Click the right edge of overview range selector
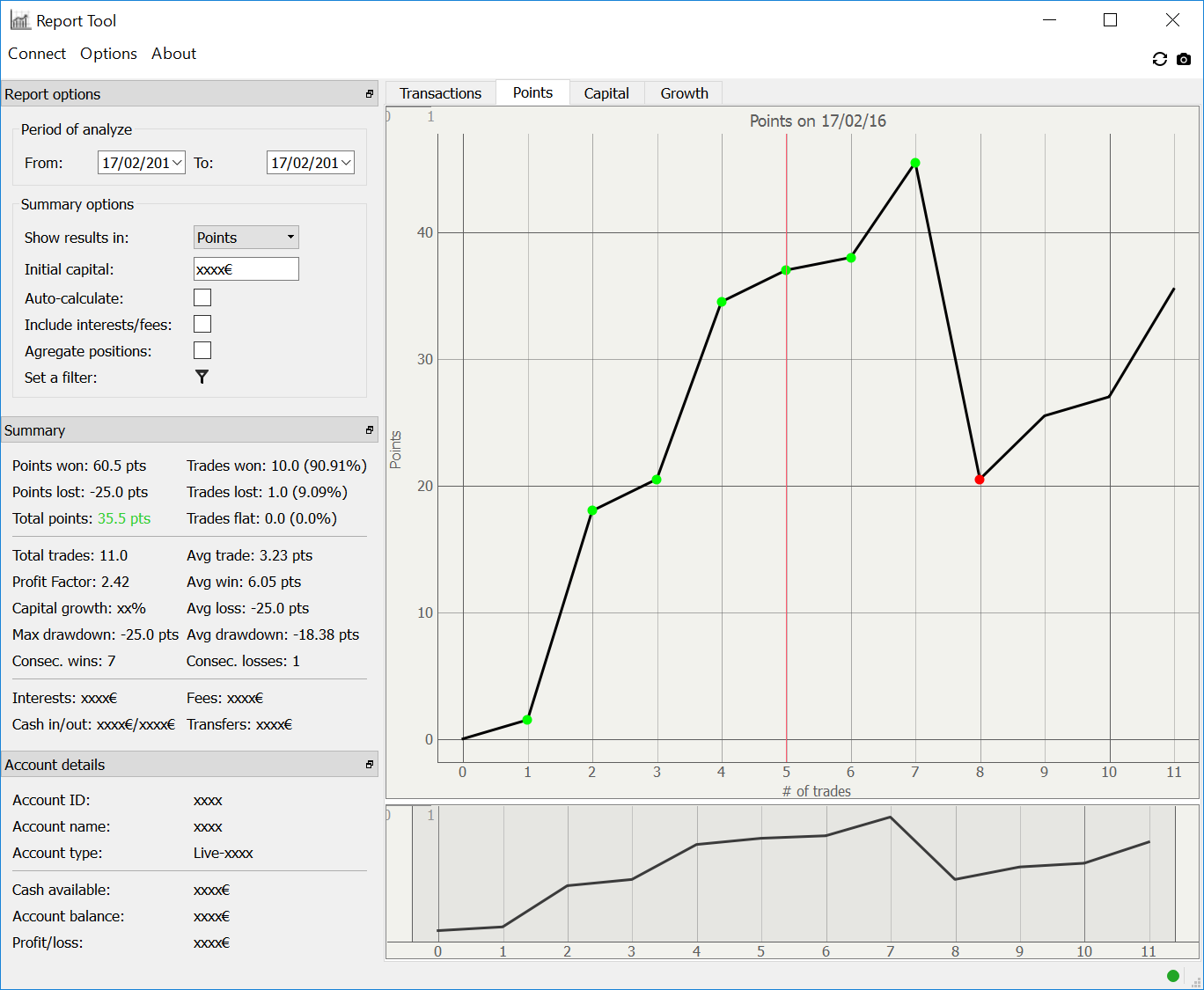This screenshot has width=1204, height=990. point(1176,875)
